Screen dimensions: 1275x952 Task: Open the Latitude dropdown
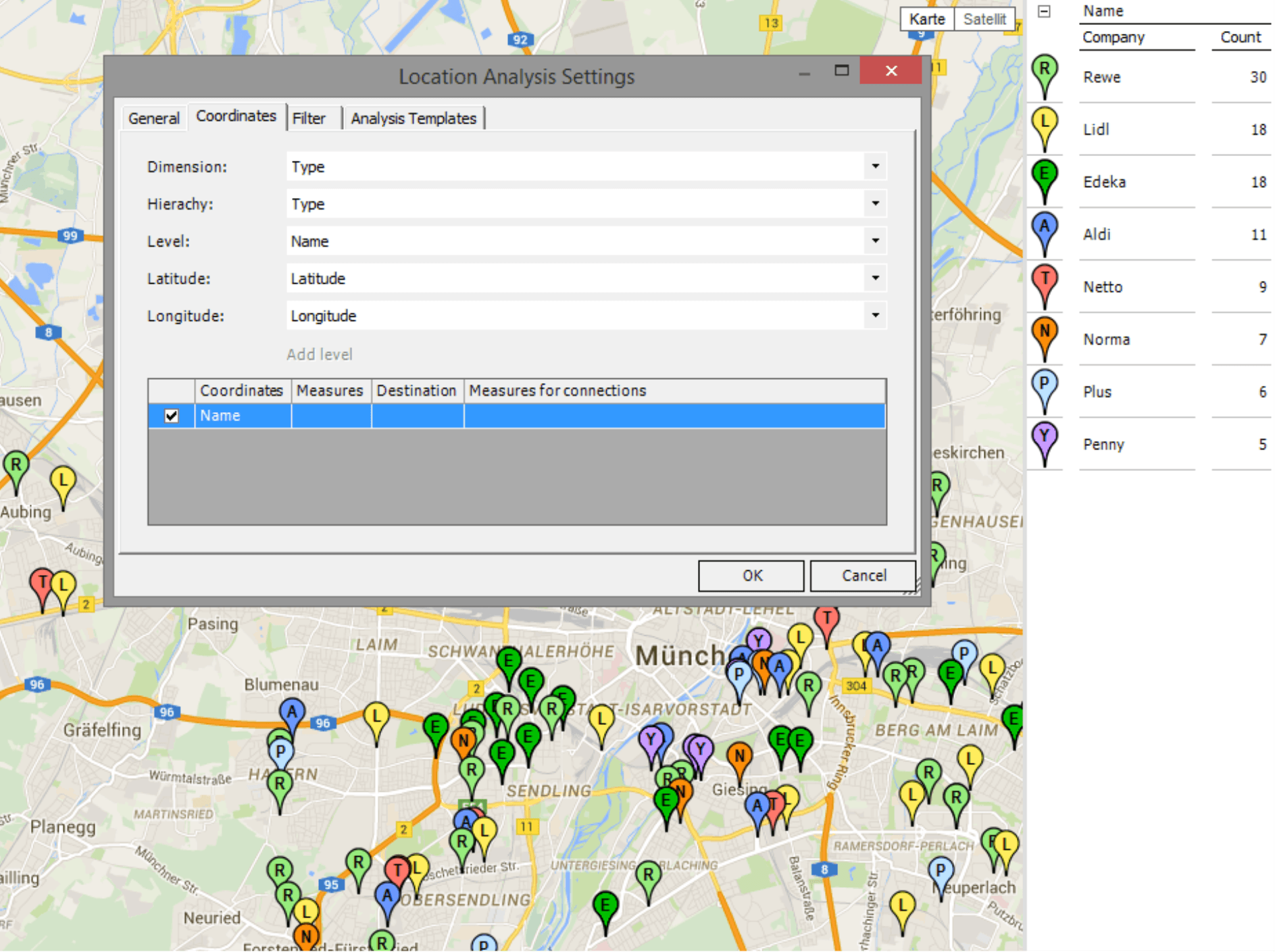tap(875, 278)
